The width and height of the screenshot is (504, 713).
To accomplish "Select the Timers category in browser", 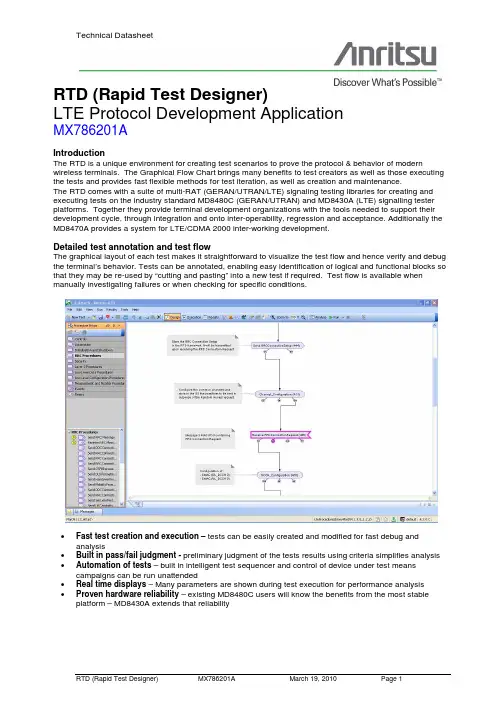I will click(x=96, y=394).
